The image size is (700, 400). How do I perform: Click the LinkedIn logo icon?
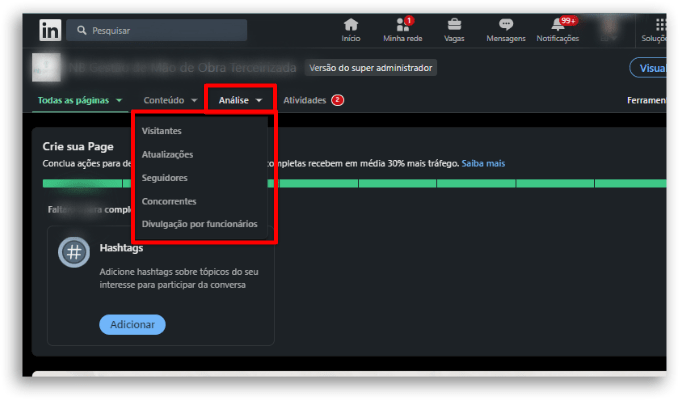click(x=50, y=30)
